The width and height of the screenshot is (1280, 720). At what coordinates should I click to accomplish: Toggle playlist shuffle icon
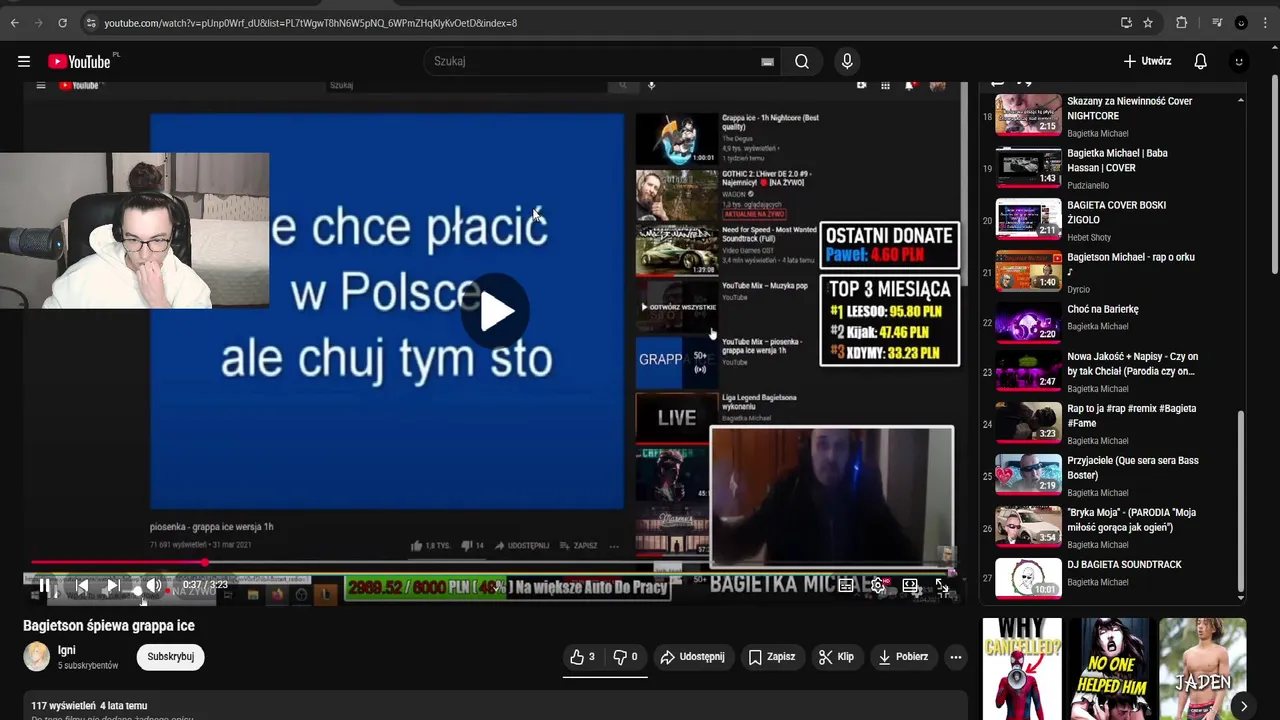(x=1025, y=84)
